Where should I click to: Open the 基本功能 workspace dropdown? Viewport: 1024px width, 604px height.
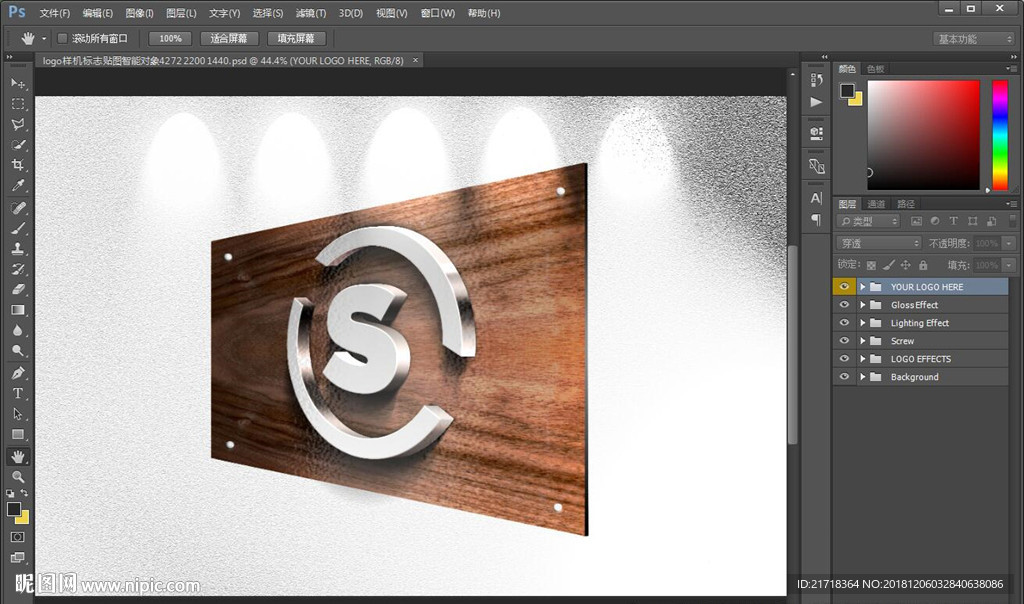[x=973, y=39]
